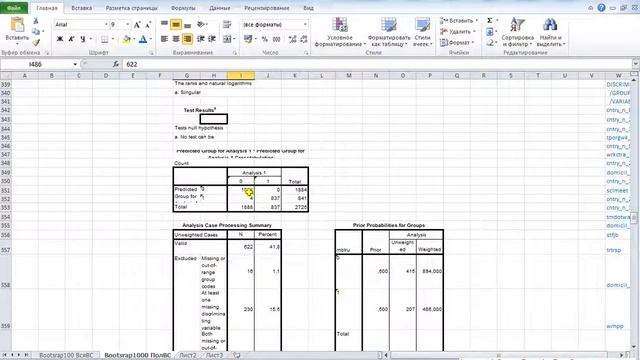Open the Файл tab
This screenshot has width=640, height=360.
click(x=14, y=8)
